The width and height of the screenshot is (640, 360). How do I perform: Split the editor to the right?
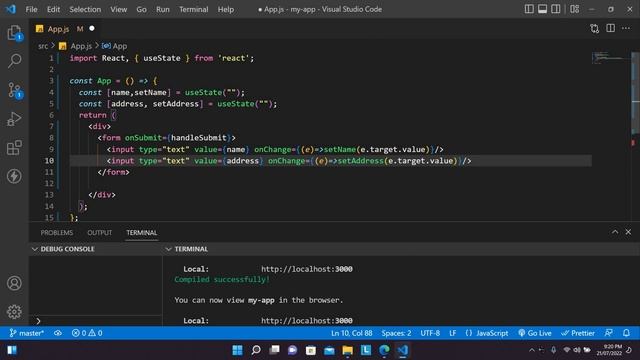[611, 28]
